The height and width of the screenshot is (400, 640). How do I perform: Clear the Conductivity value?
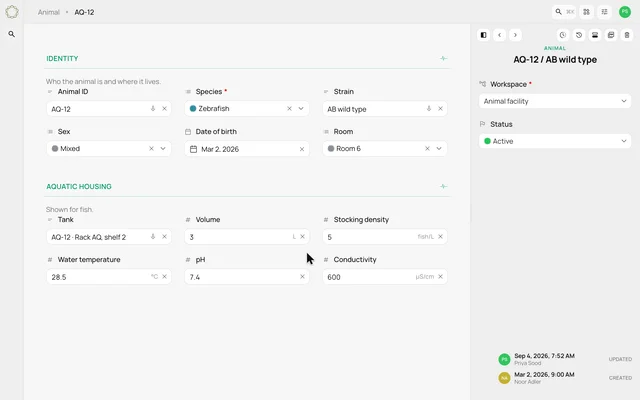click(440, 276)
